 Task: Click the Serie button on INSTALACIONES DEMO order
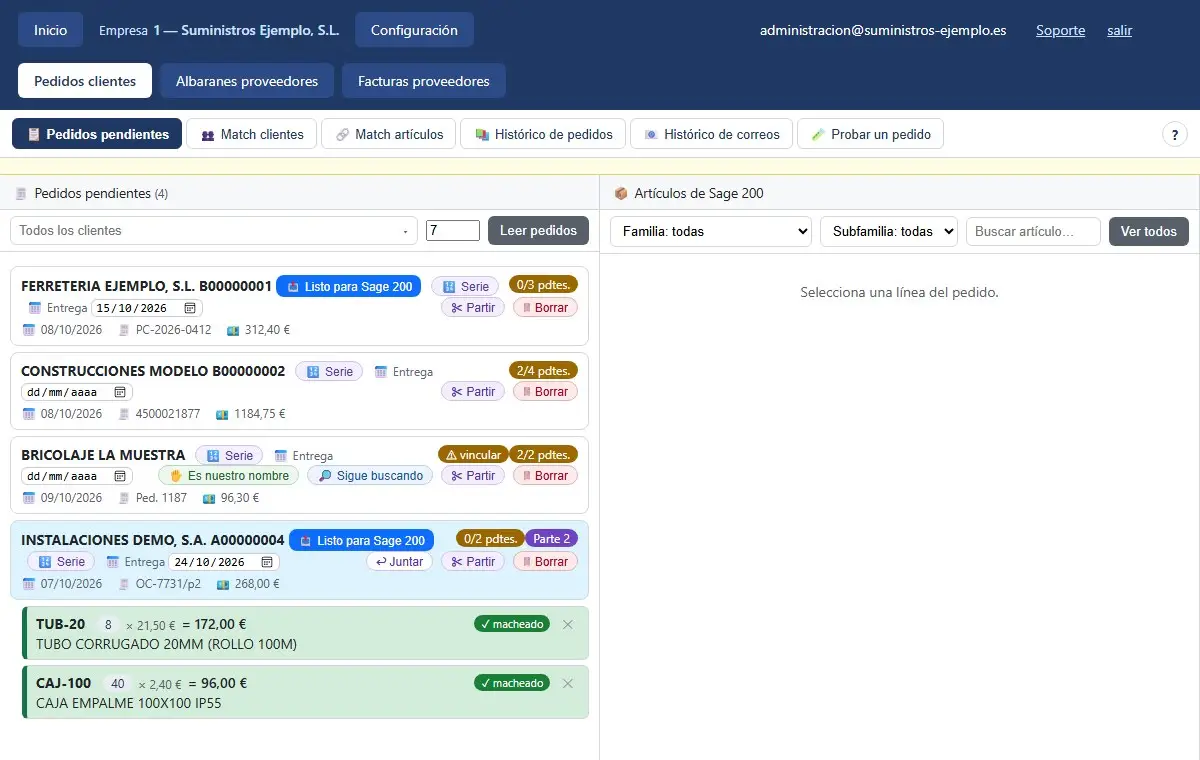61,562
